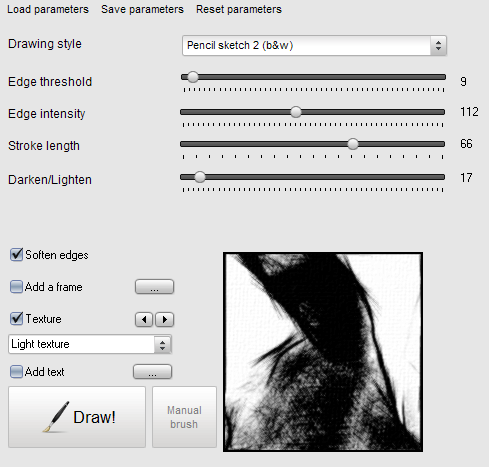Enable the Add a frame checkbox

click(16, 287)
